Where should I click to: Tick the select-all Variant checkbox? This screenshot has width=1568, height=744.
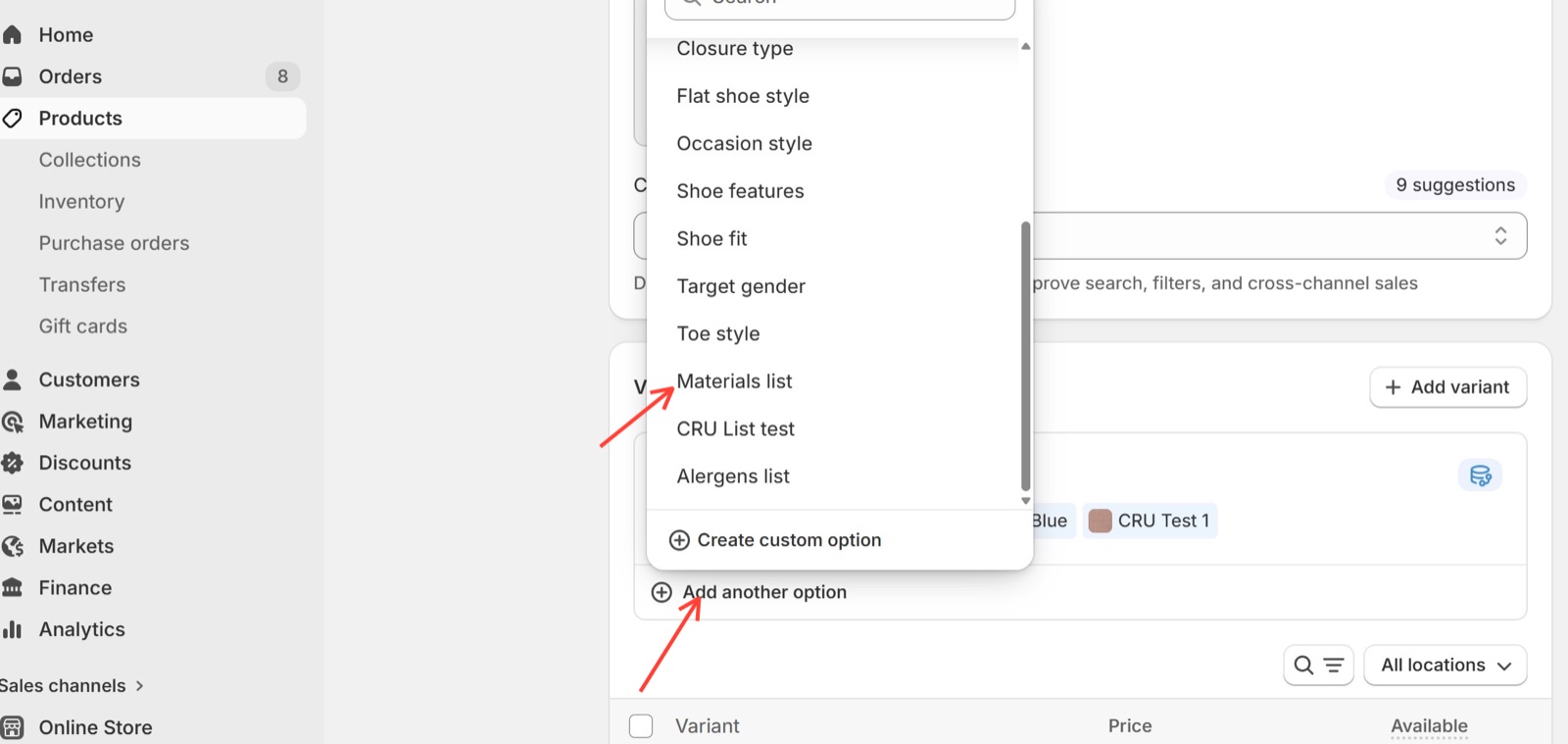click(641, 726)
